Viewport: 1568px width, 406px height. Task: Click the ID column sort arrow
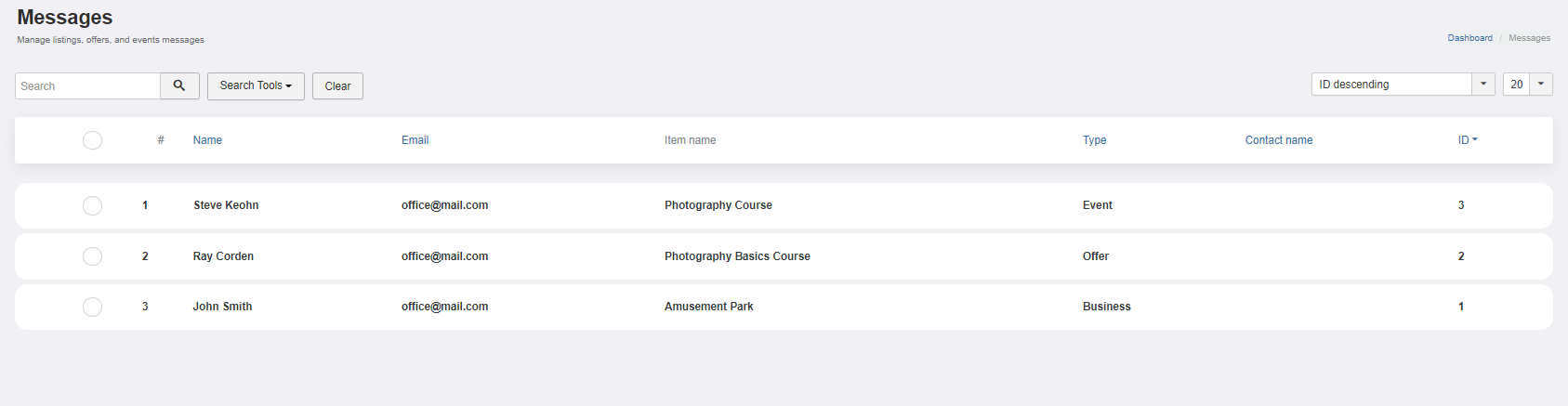point(1475,140)
